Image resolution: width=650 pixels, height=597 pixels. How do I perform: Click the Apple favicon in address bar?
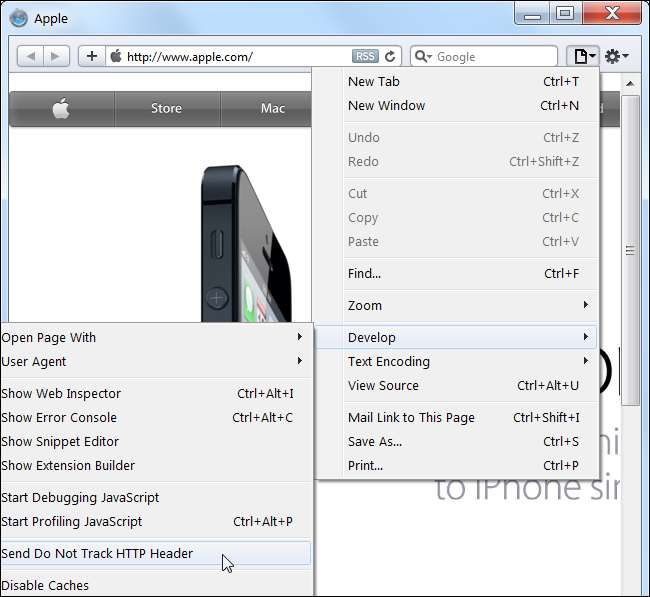[116, 56]
